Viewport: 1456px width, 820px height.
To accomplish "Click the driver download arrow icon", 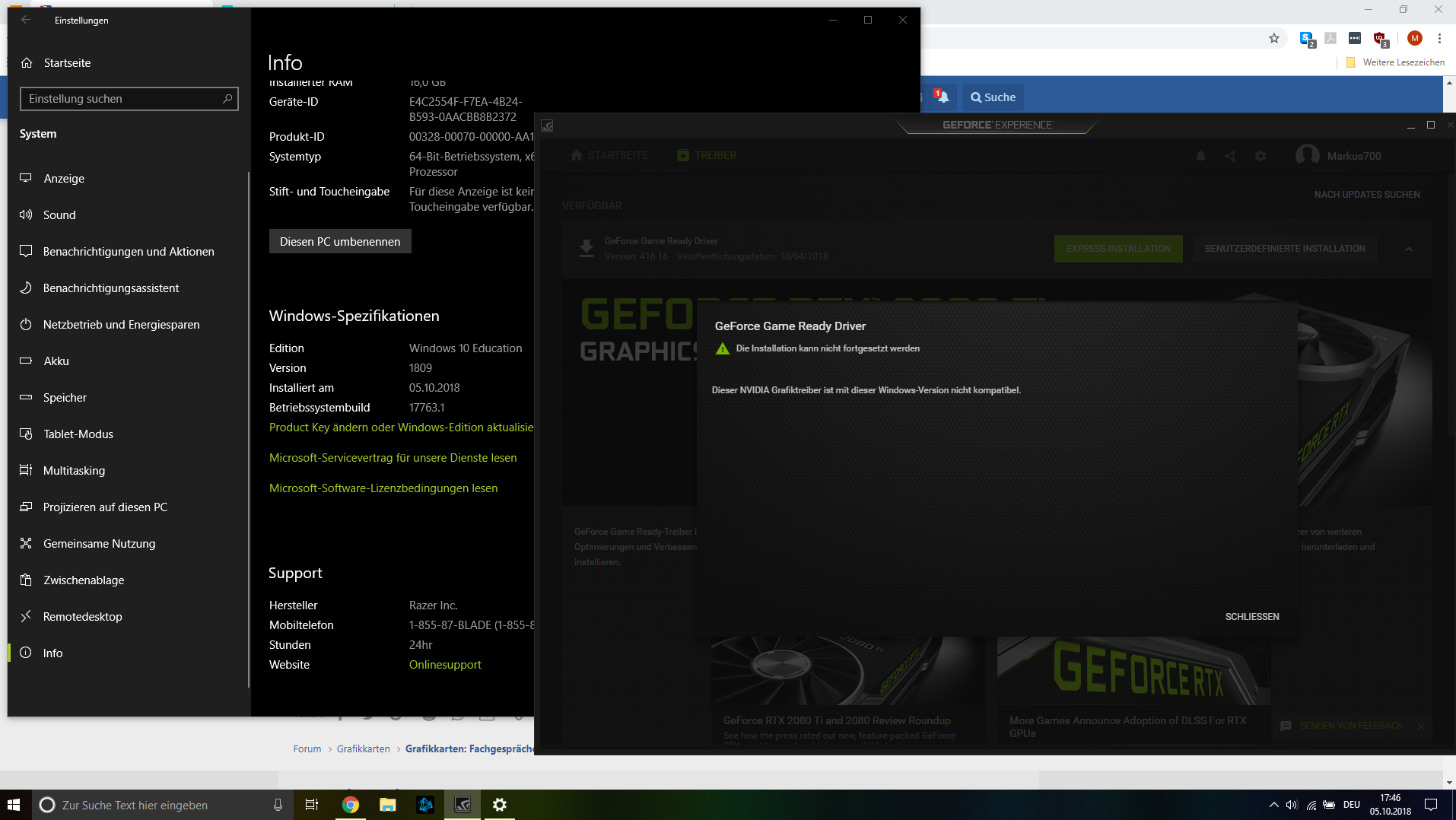I will pos(587,249).
